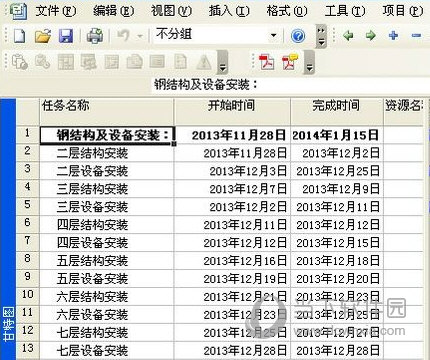The image size is (430, 360).
Task: Select task cell 六层结构安装
Action: [107, 297]
